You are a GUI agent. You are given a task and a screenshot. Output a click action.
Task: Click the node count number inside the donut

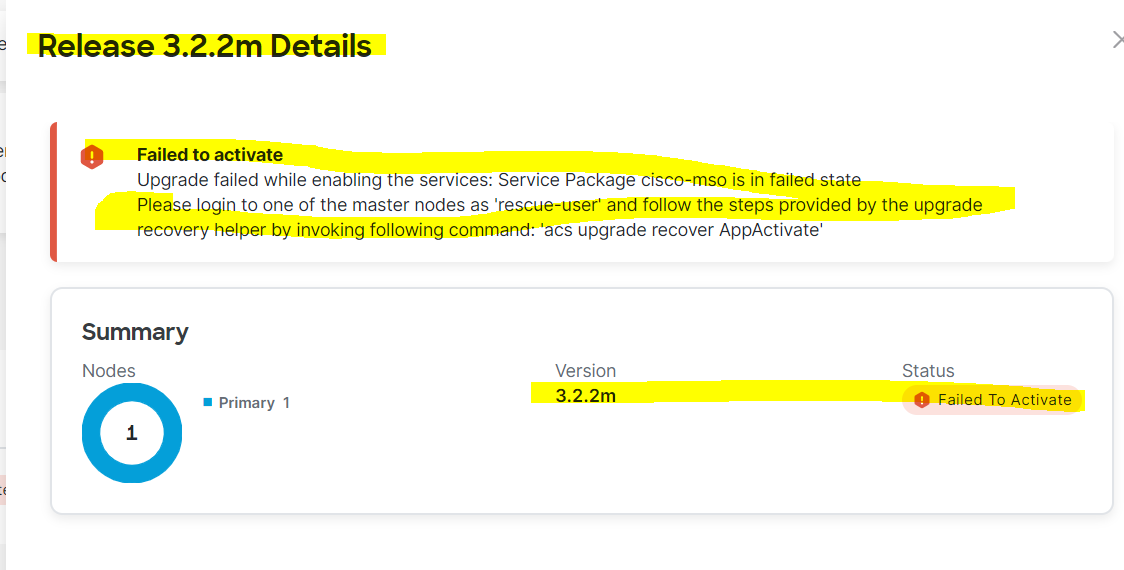click(x=131, y=433)
